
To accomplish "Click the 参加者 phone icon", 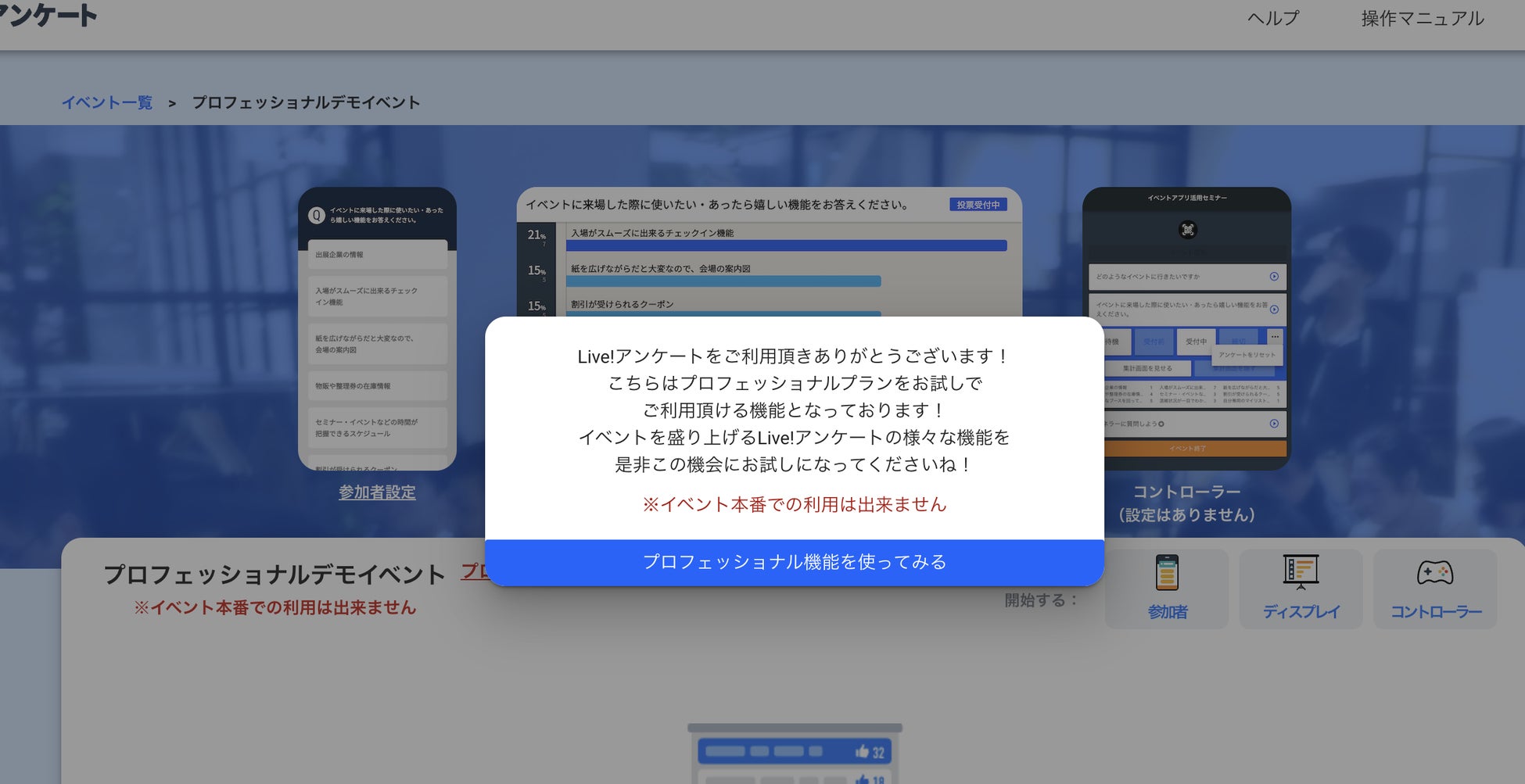I will (1167, 573).
